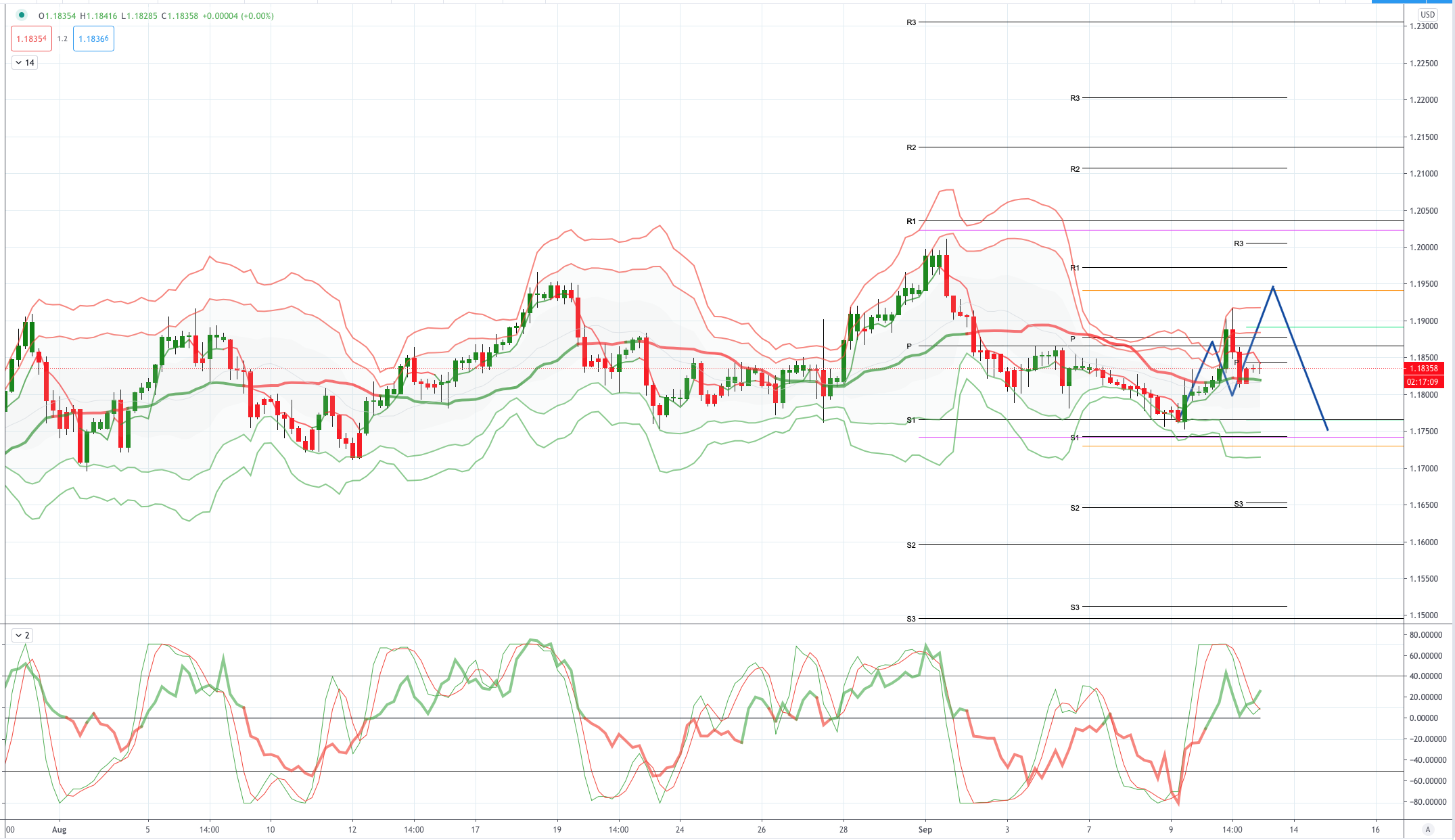
Task: Click the Aug label on the time axis
Action: pyautogui.click(x=60, y=830)
